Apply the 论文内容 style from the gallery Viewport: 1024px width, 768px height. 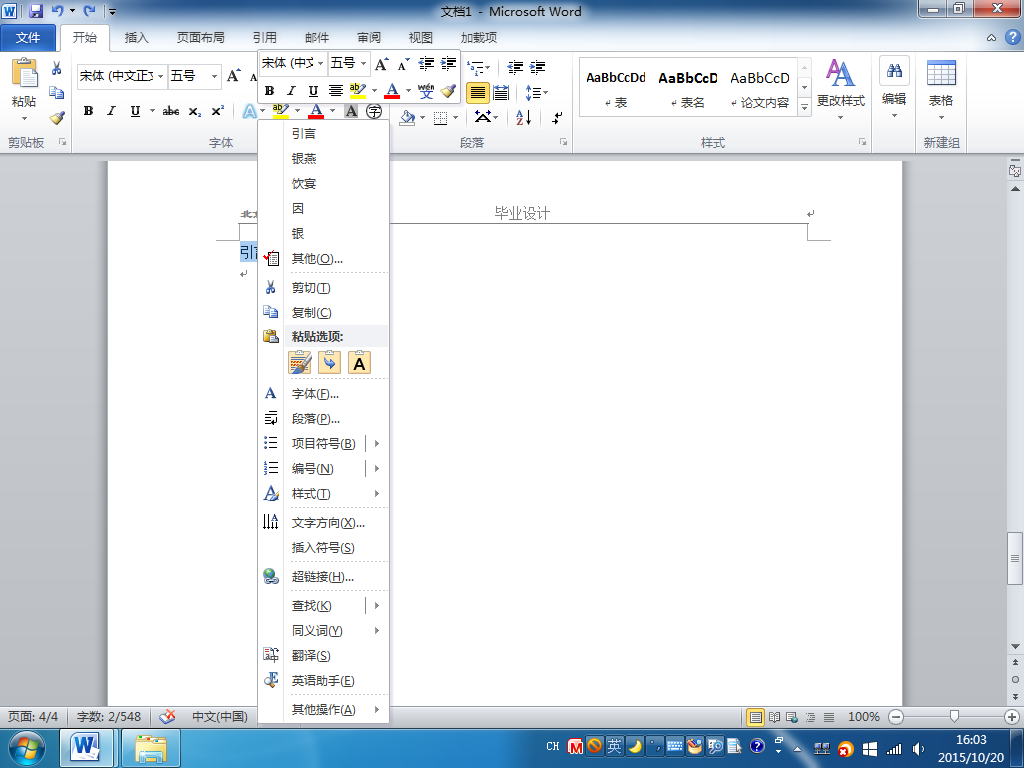coord(760,88)
